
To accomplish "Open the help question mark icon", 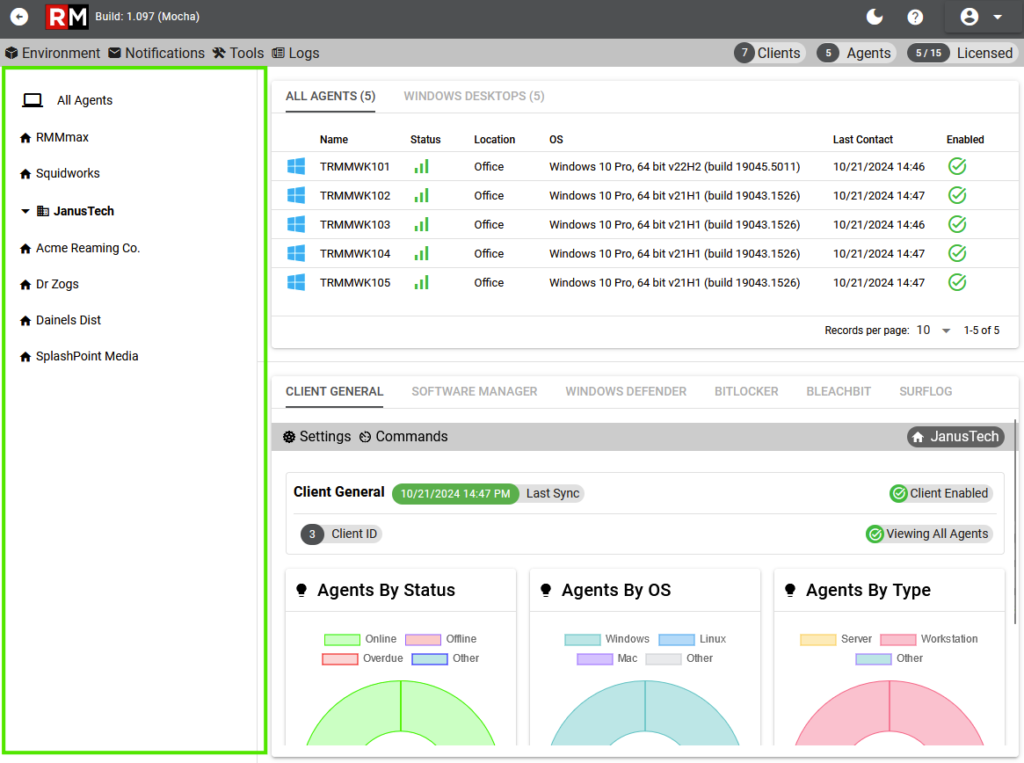I will coord(915,17).
